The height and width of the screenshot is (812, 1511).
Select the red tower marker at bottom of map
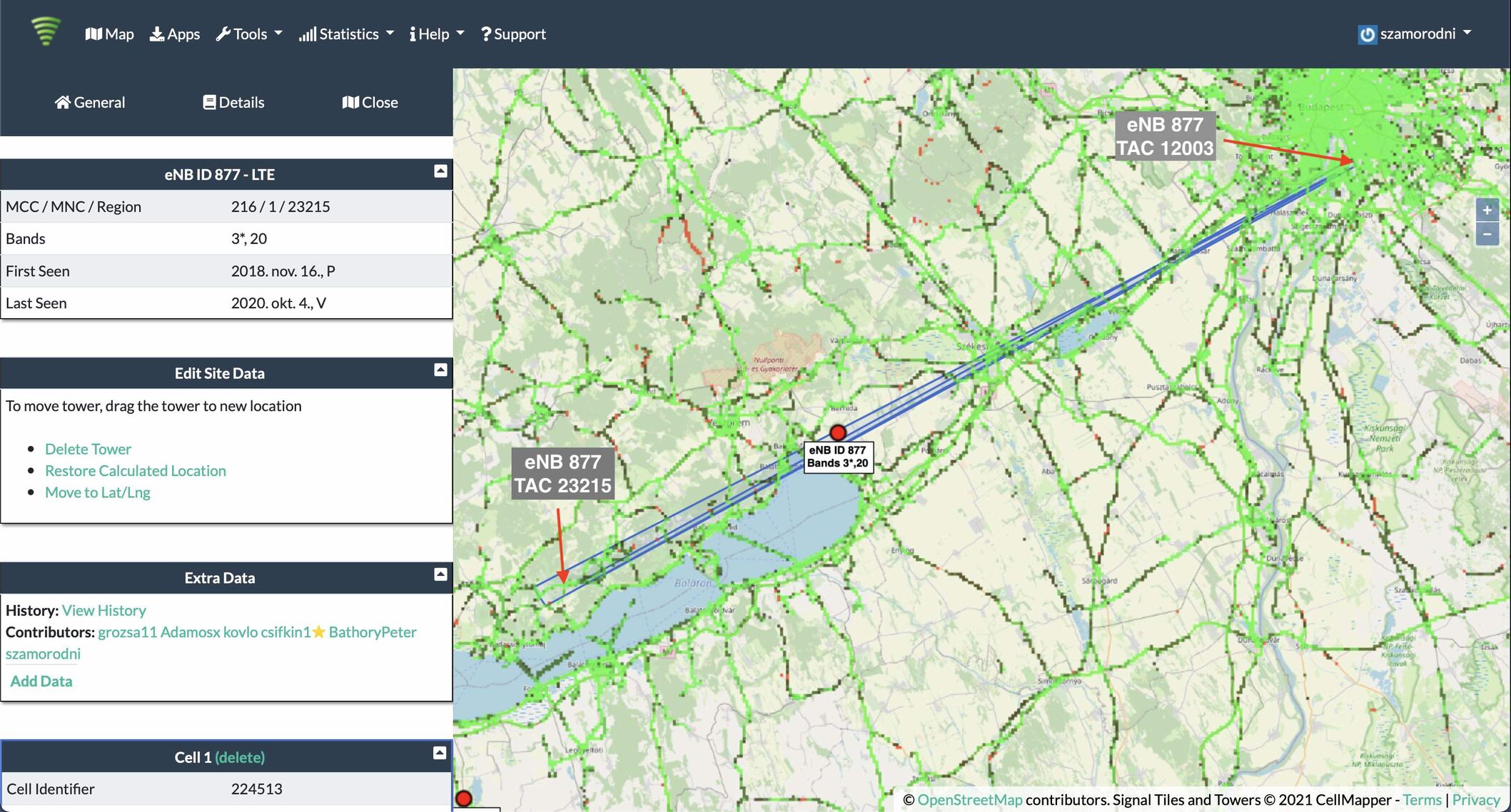[x=464, y=798]
